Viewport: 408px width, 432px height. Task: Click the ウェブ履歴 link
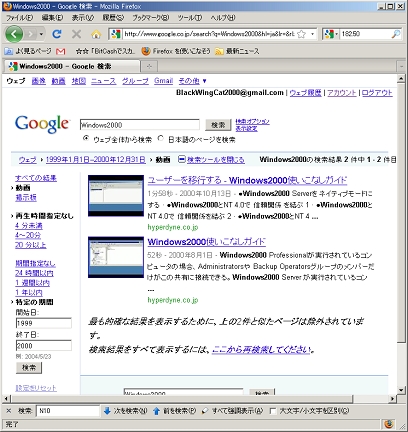tap(305, 93)
